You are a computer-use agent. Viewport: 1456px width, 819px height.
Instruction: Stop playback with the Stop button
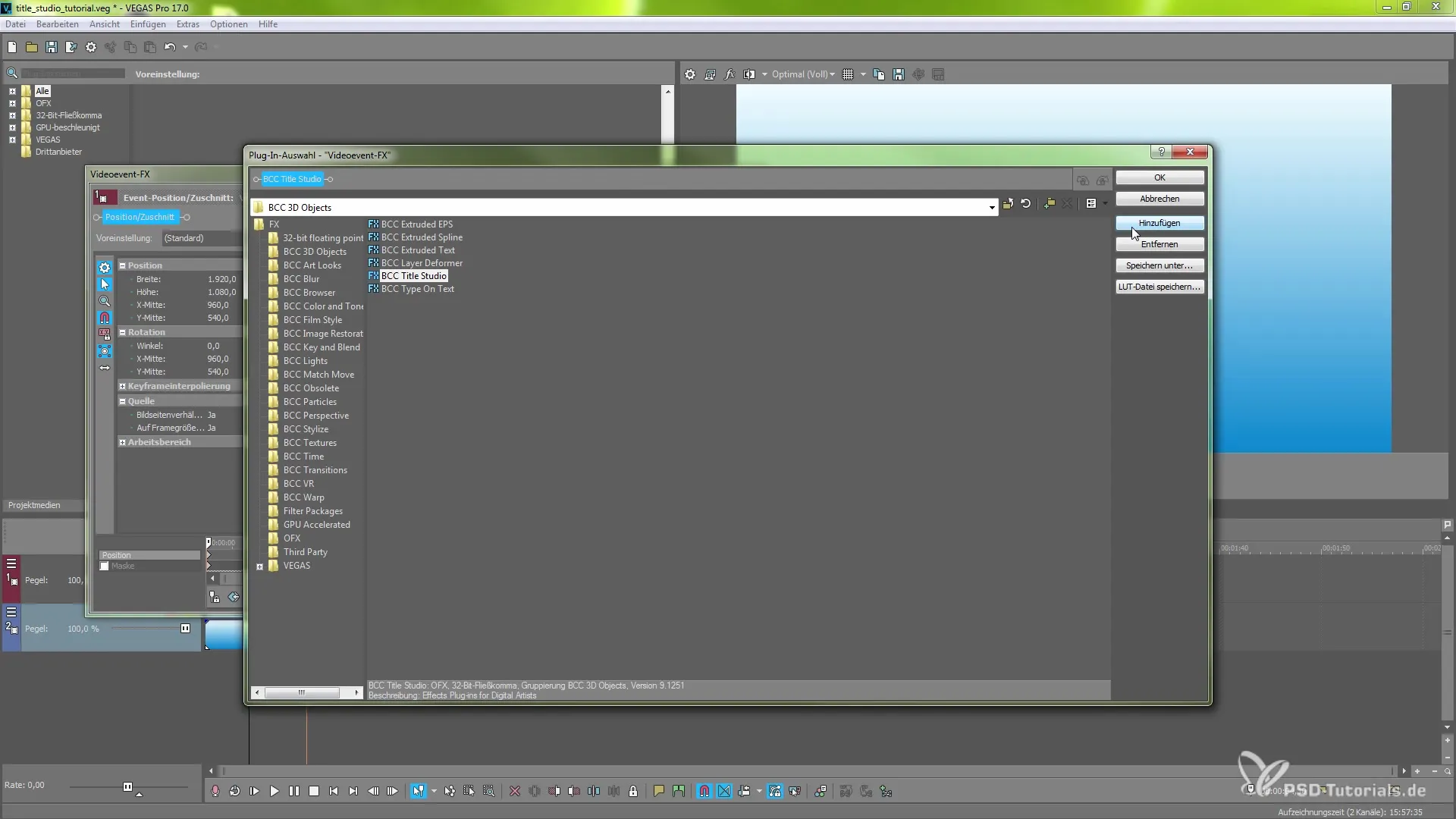314,791
